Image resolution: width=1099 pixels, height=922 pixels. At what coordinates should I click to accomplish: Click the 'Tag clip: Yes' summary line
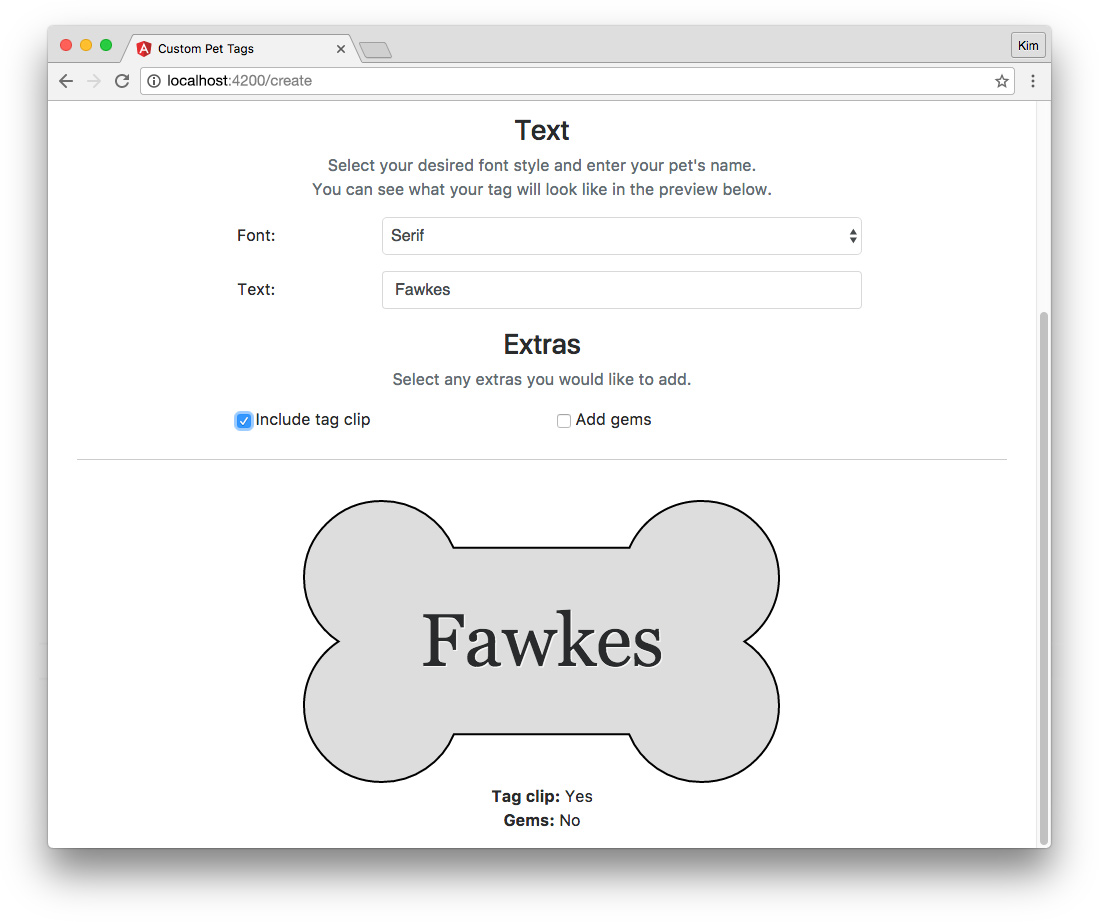pos(542,796)
